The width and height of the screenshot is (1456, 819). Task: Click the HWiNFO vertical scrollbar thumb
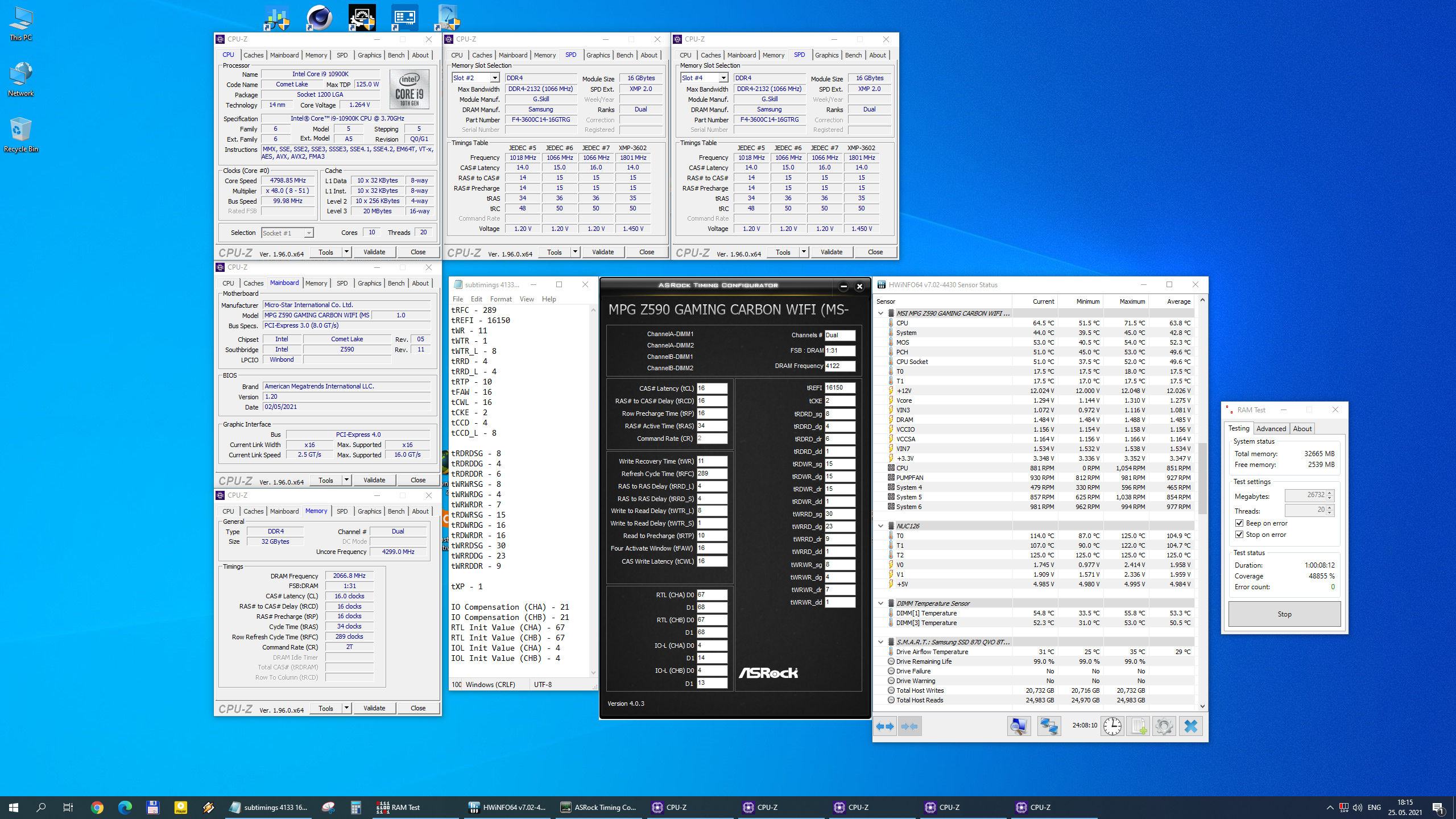(x=1202, y=478)
